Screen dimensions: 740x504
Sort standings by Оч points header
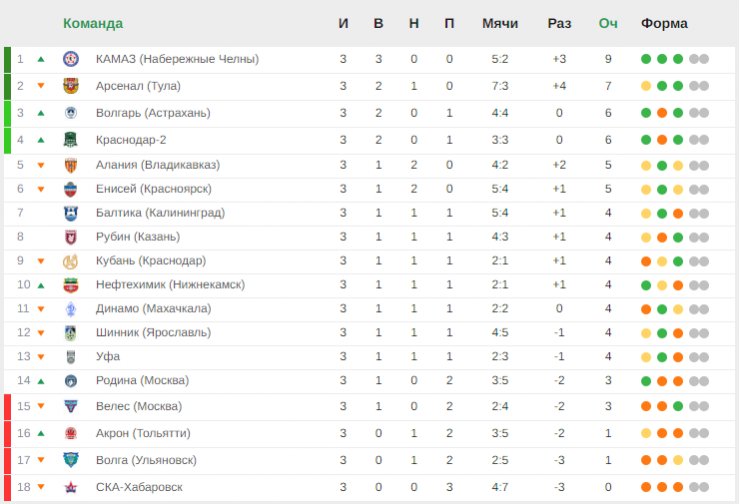point(608,23)
